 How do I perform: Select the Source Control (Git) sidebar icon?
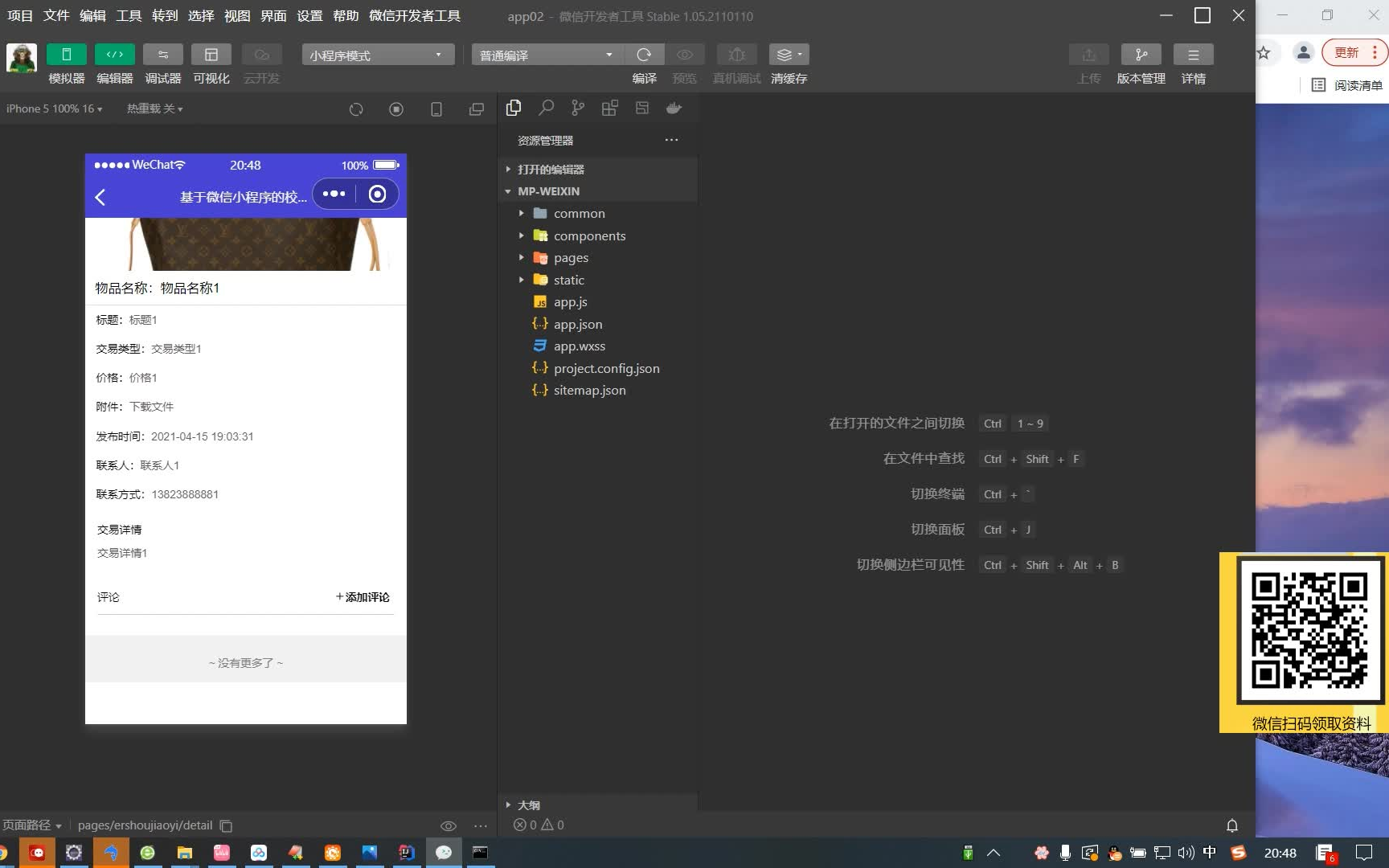pos(577,108)
